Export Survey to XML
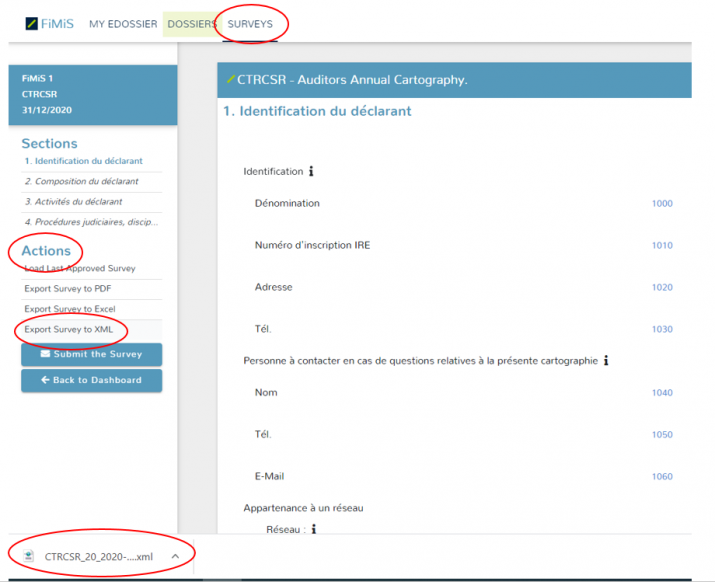This screenshot has width=715, height=582. pyautogui.click(x=68, y=329)
